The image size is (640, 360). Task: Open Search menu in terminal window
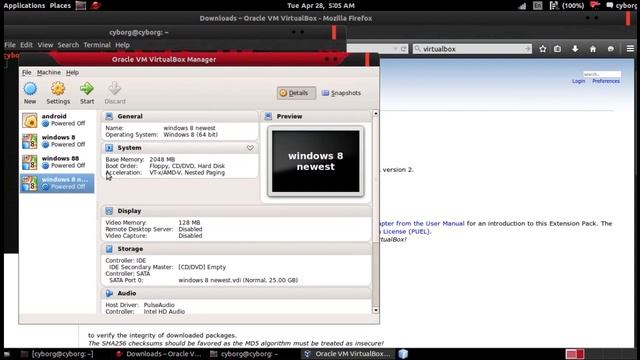tap(68, 45)
